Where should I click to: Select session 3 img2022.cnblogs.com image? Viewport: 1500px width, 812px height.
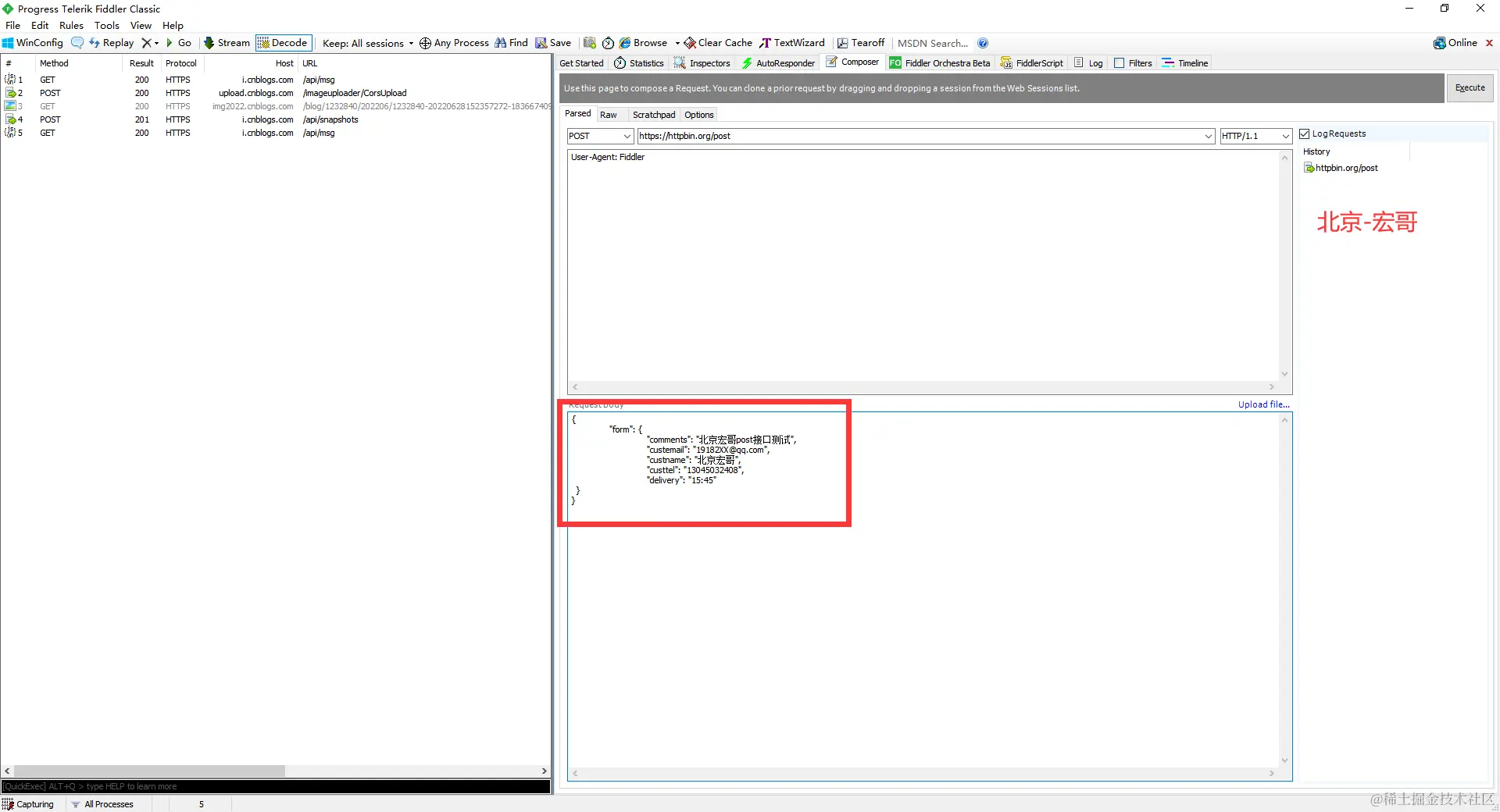277,106
